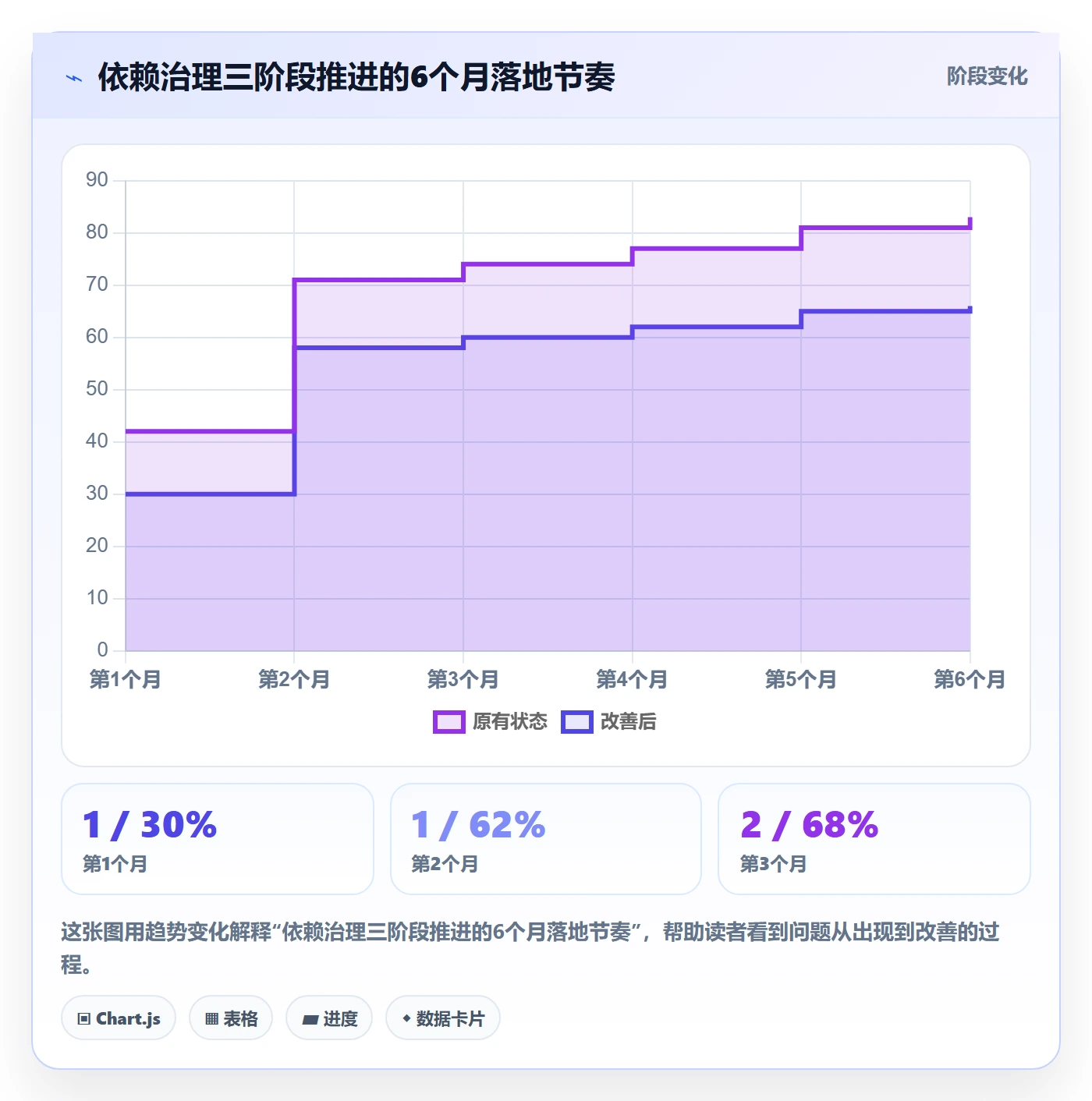Click the 50 y-axis tick label
Screen dimensions: 1092x1101
click(x=97, y=389)
